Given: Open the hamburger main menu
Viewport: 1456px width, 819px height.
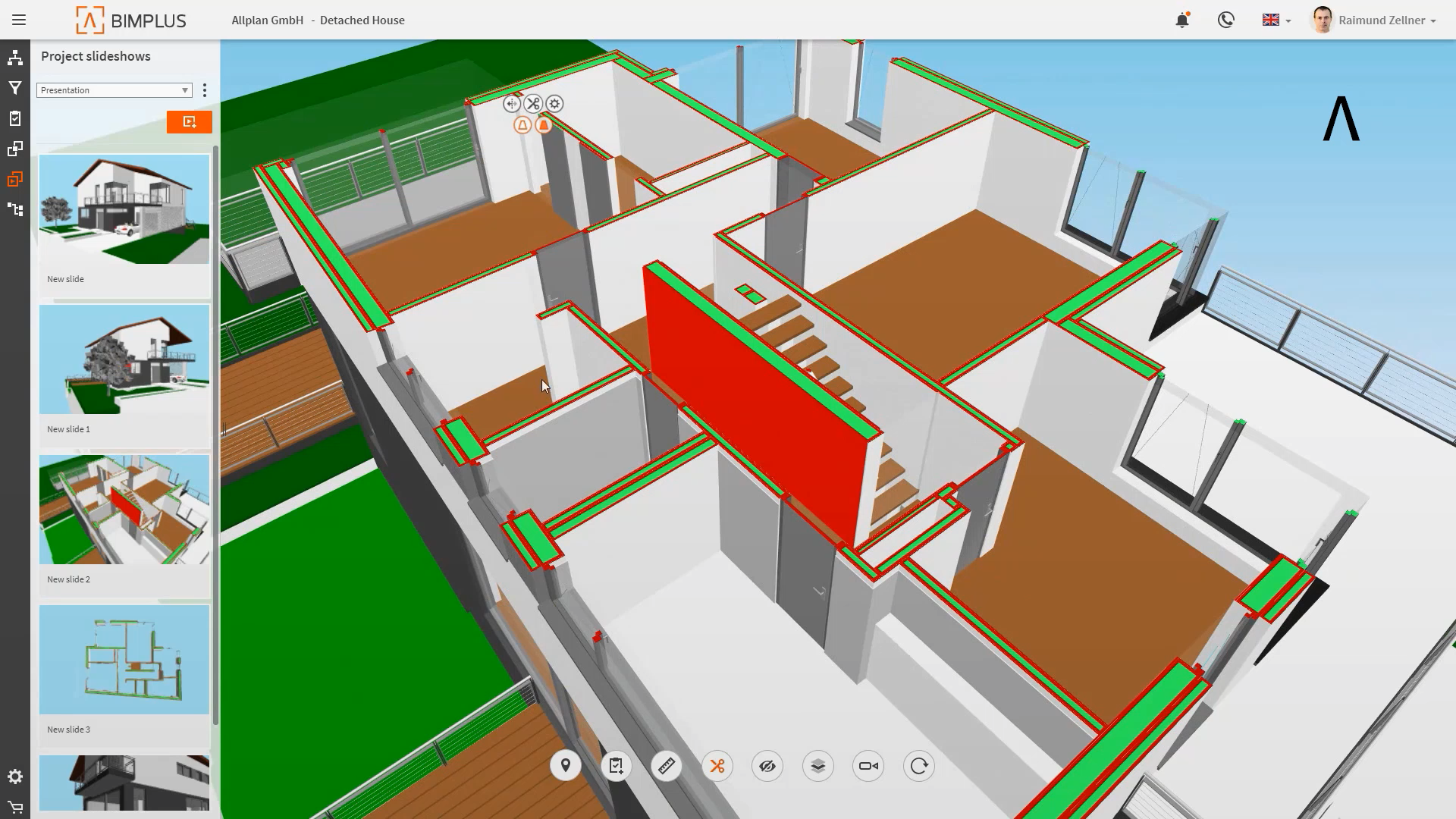Looking at the screenshot, I should pos(19,20).
